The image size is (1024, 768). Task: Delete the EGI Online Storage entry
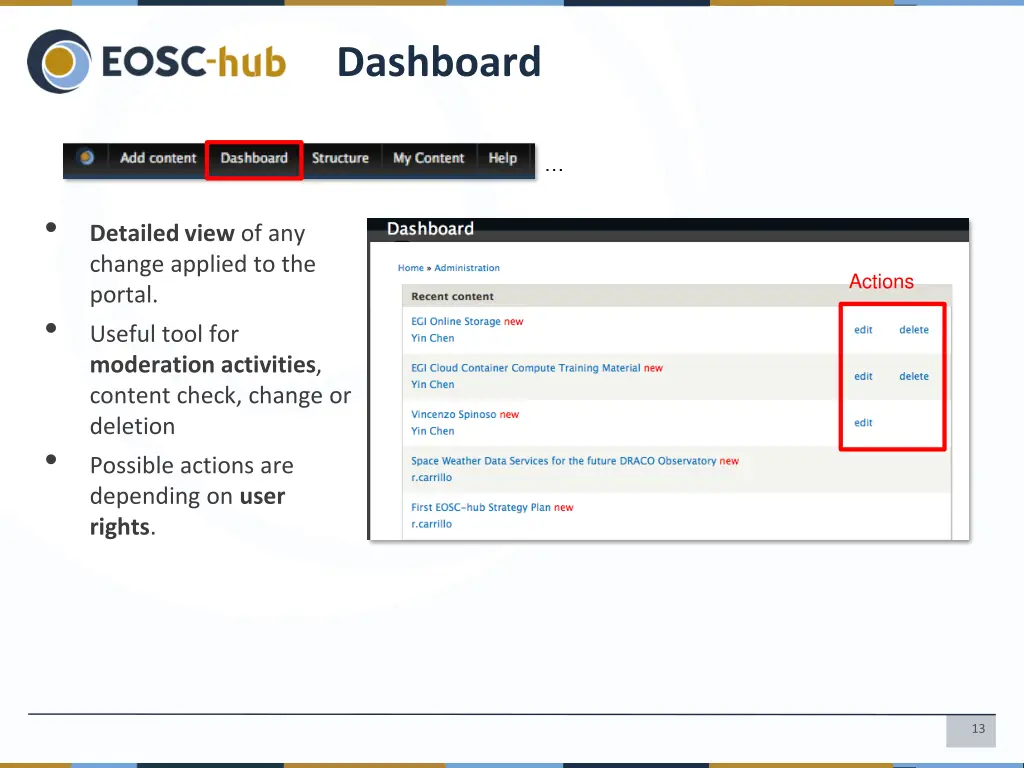(x=914, y=330)
